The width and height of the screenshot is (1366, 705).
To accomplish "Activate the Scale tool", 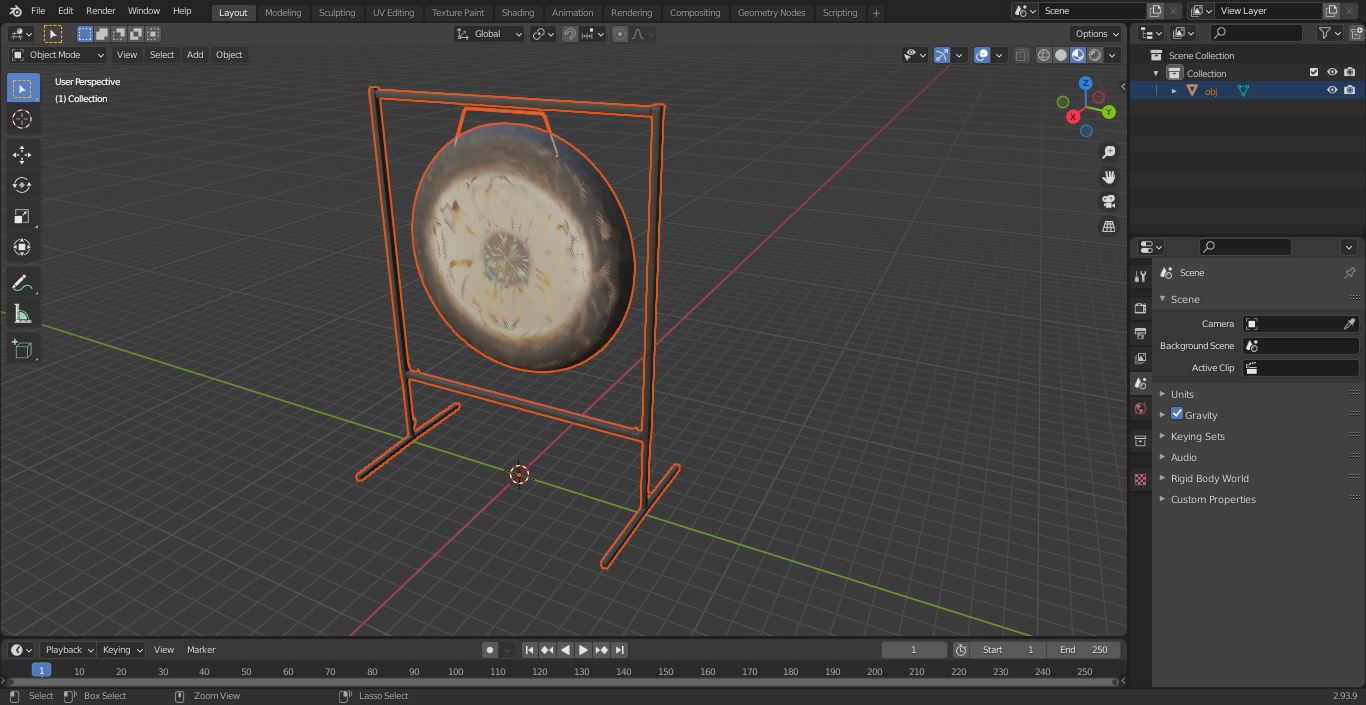I will pyautogui.click(x=22, y=216).
